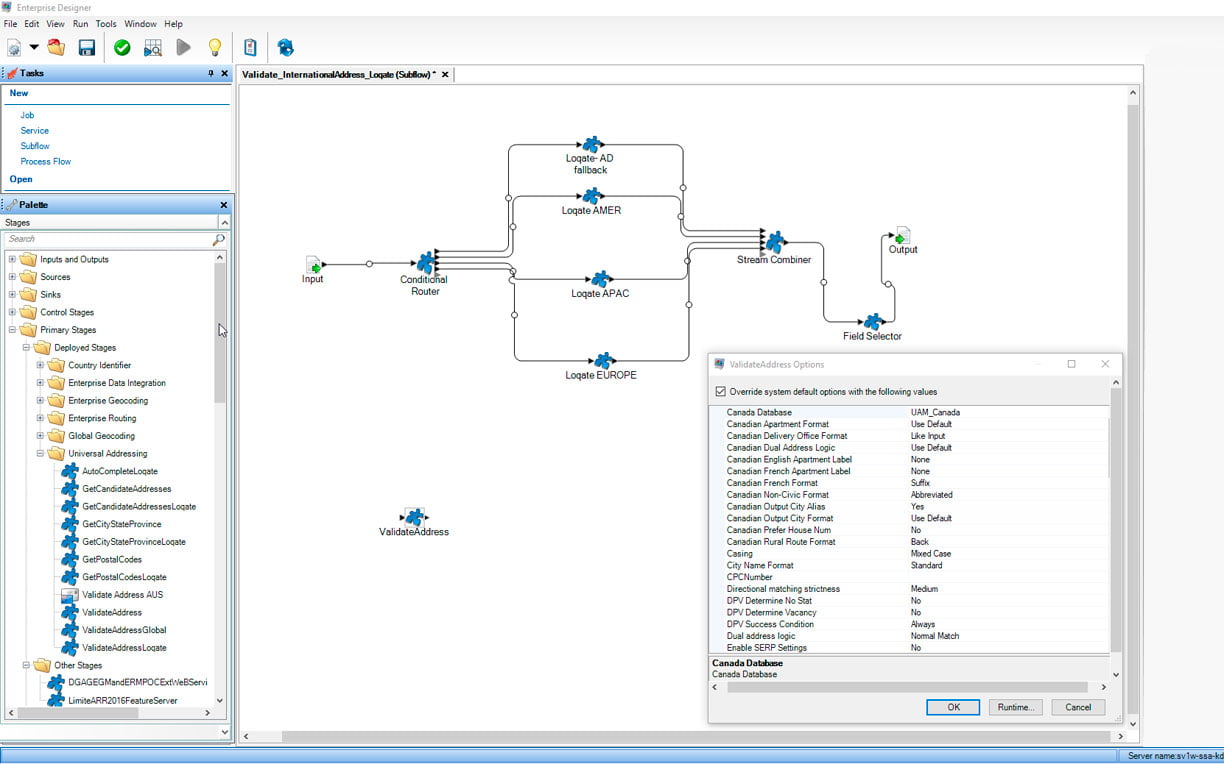Create a new Process Flow from Tasks
Image resolution: width=1224 pixels, height=764 pixels.
pos(46,161)
